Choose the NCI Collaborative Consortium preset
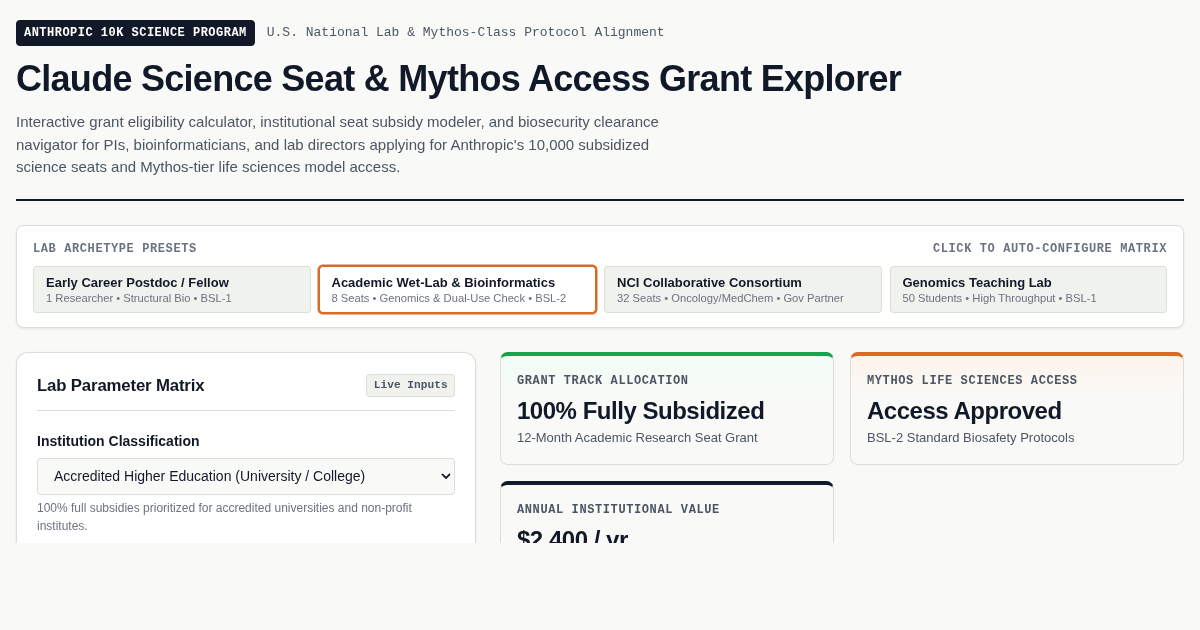Screen dimensions: 1200x630 tap(743, 289)
